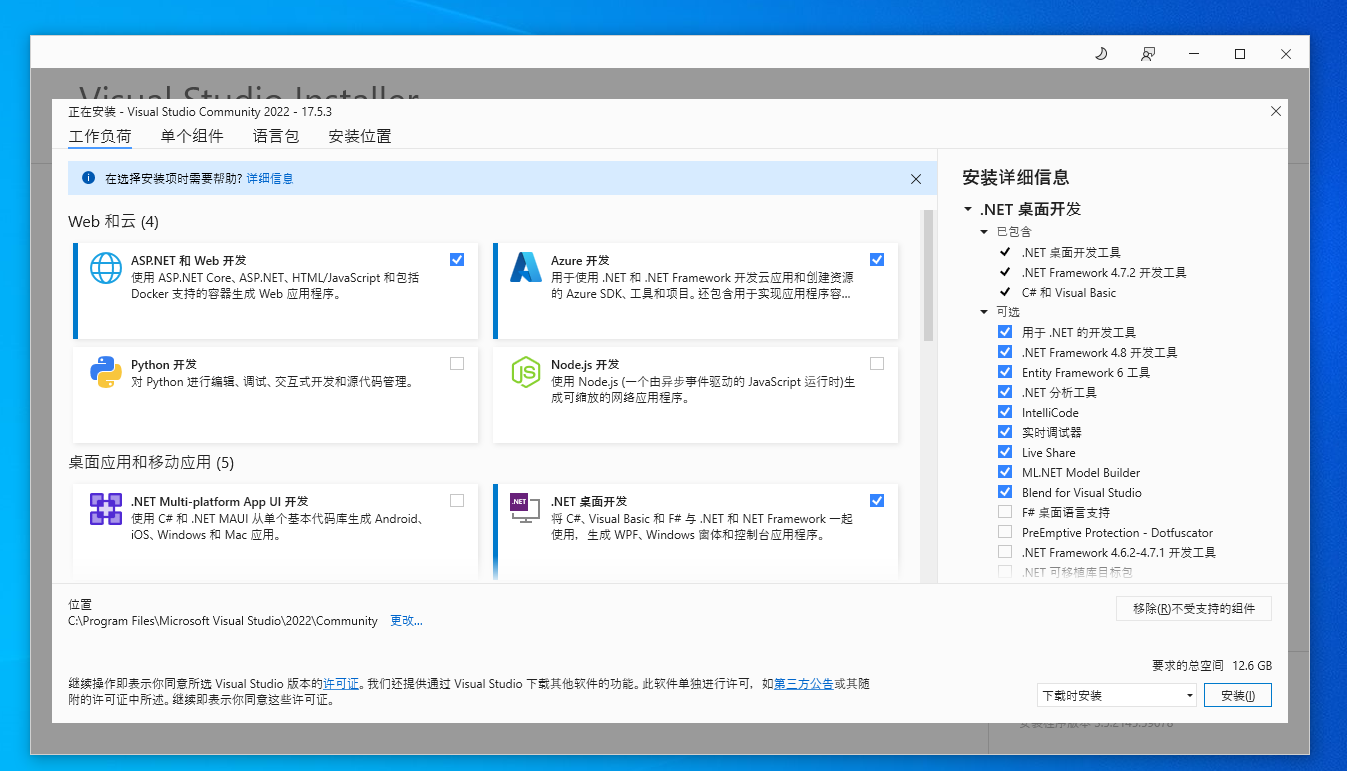This screenshot has width=1347, height=771.
Task: Collapse the 已包含 section
Action: click(983, 231)
